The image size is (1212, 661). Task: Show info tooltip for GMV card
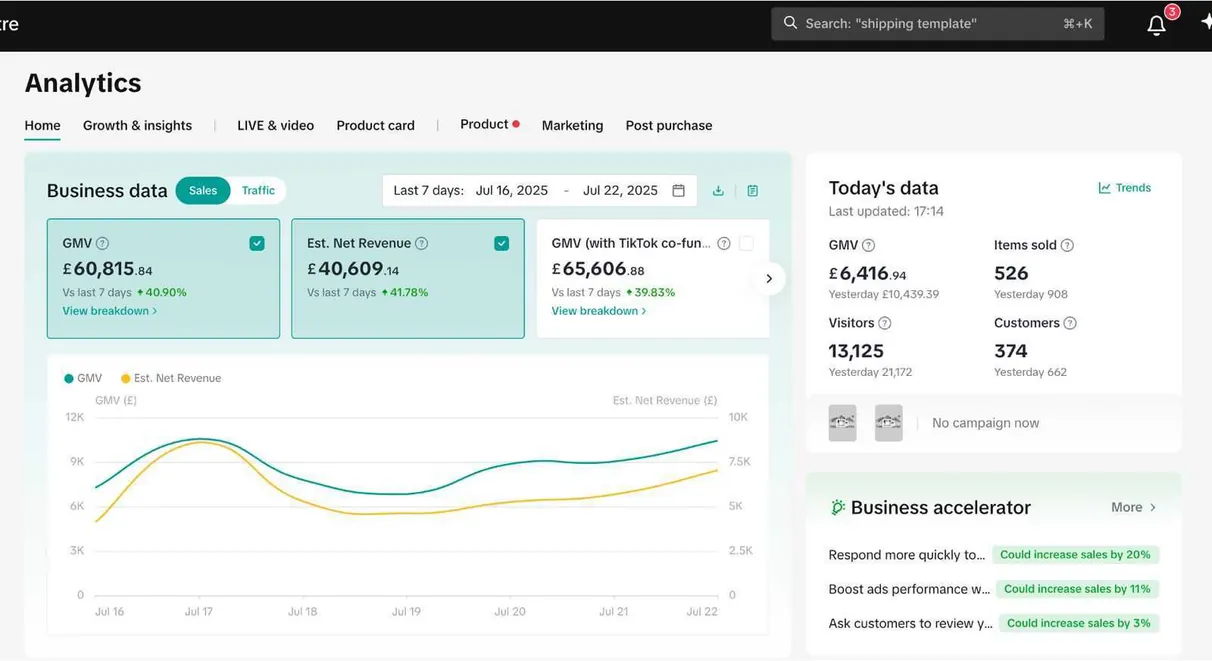(x=102, y=243)
